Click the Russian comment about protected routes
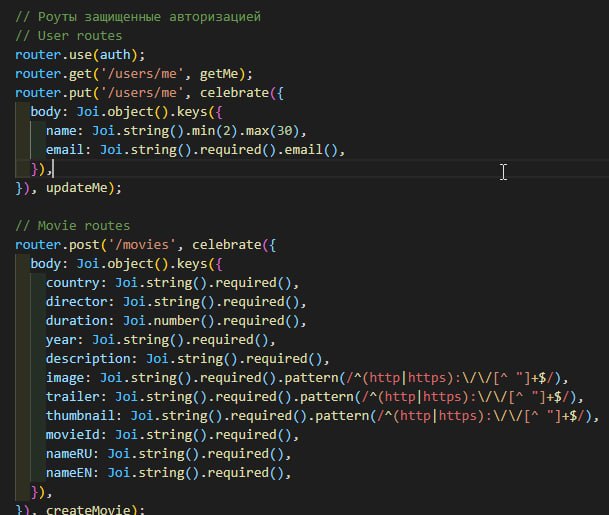Image resolution: width=609 pixels, height=515 pixels. [x=138, y=17]
